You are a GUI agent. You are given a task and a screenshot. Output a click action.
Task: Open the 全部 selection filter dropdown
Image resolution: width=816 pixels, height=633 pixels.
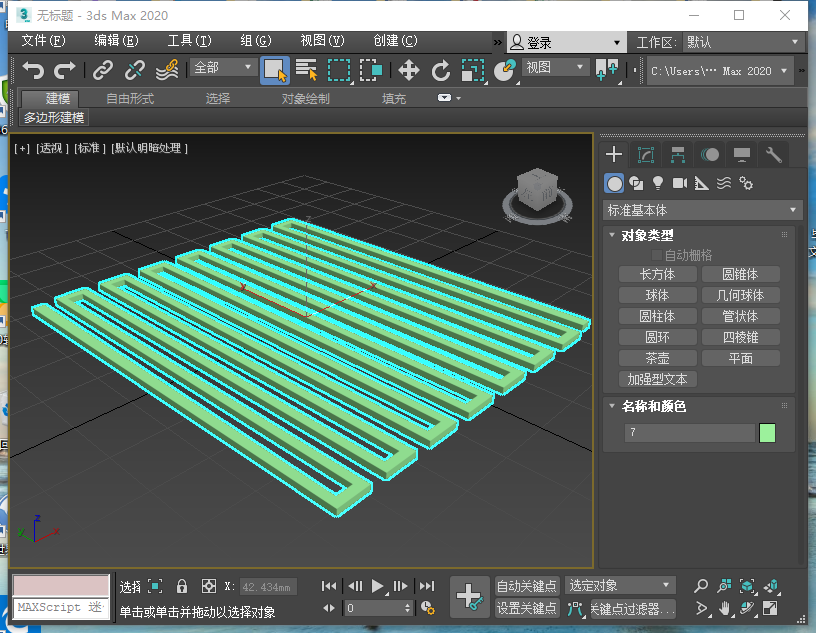224,67
